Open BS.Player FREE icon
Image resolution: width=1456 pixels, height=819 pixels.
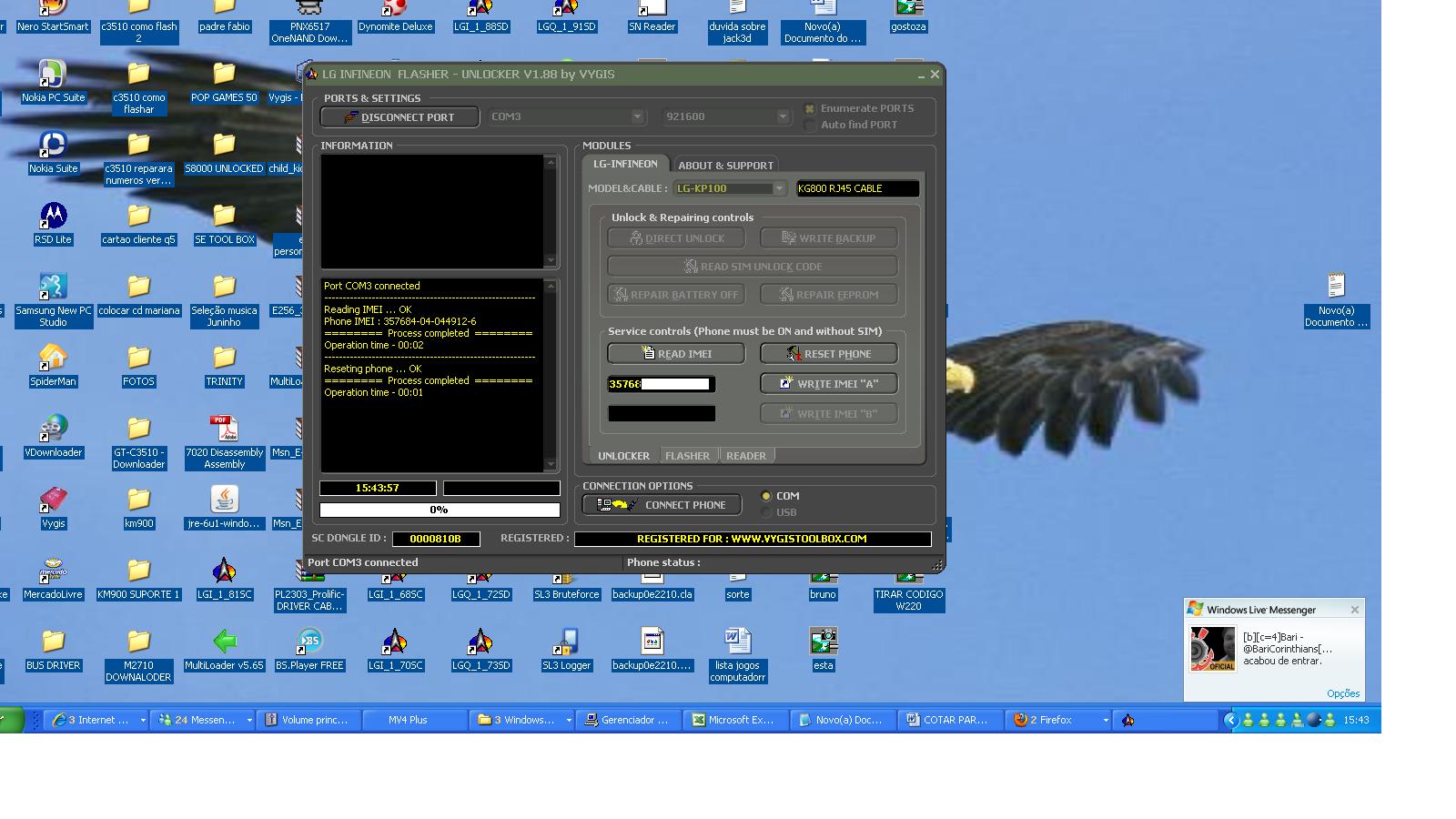[x=309, y=642]
